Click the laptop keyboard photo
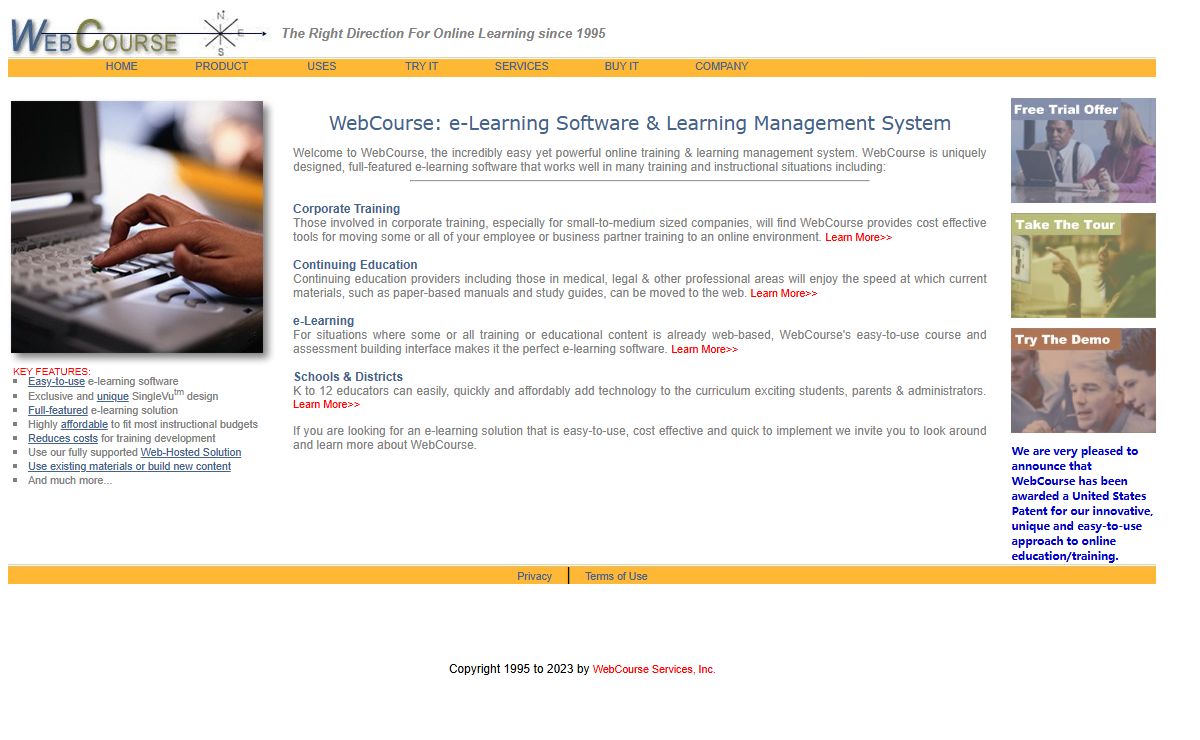This screenshot has width=1200, height=740. click(x=138, y=227)
